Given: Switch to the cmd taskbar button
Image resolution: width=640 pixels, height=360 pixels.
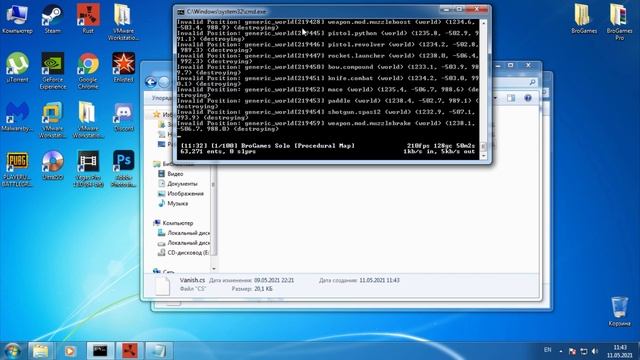Looking at the screenshot, I should tap(100, 351).
